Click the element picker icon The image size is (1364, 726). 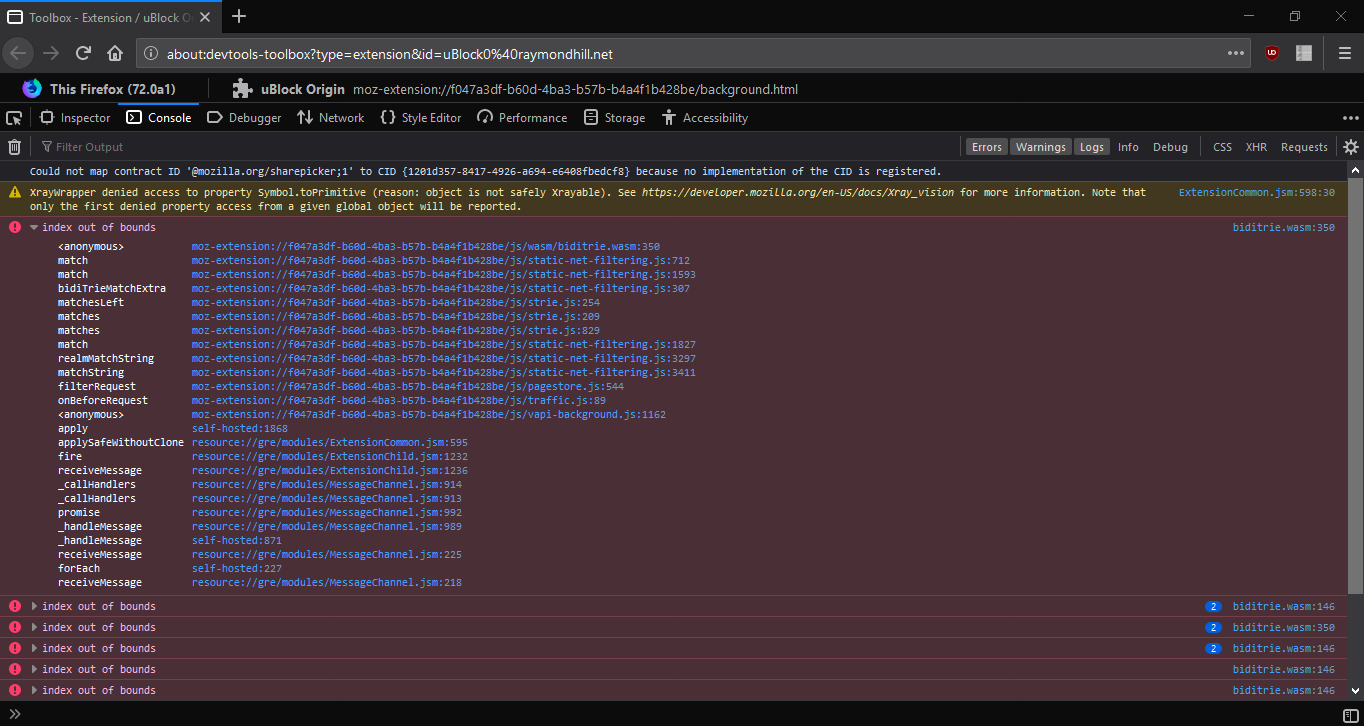(14, 117)
